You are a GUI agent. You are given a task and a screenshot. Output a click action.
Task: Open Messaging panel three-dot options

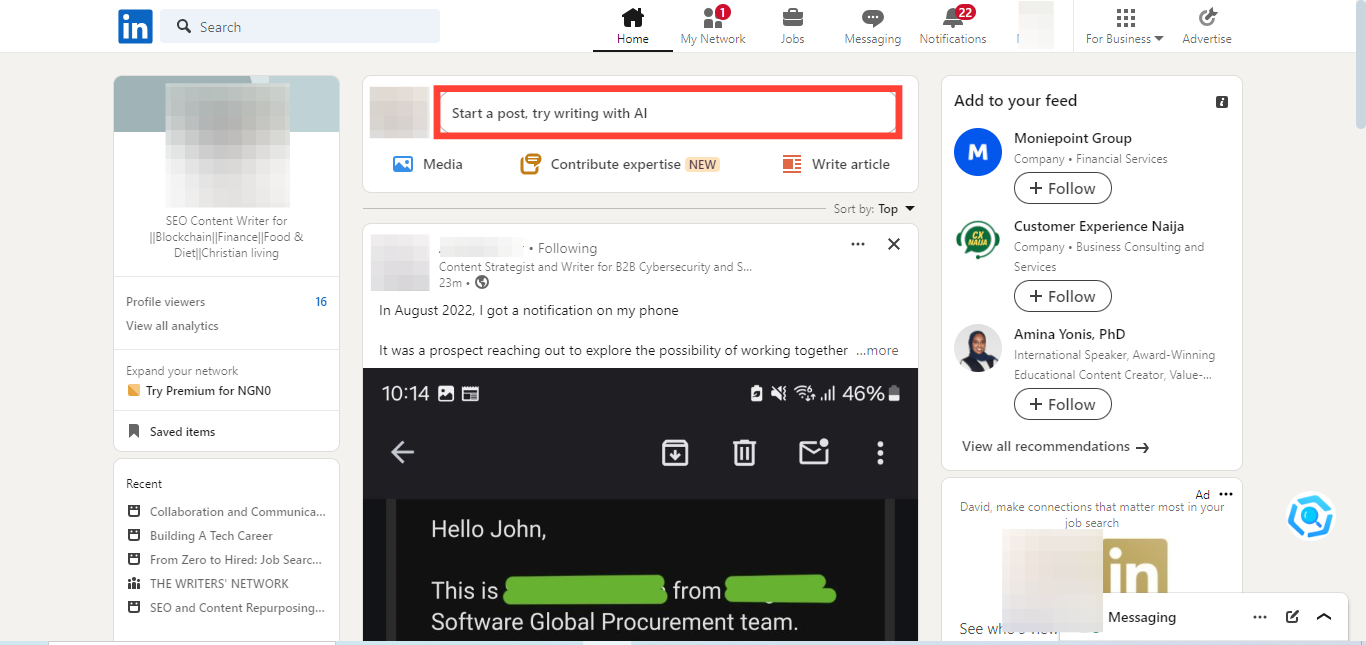coord(1260,617)
